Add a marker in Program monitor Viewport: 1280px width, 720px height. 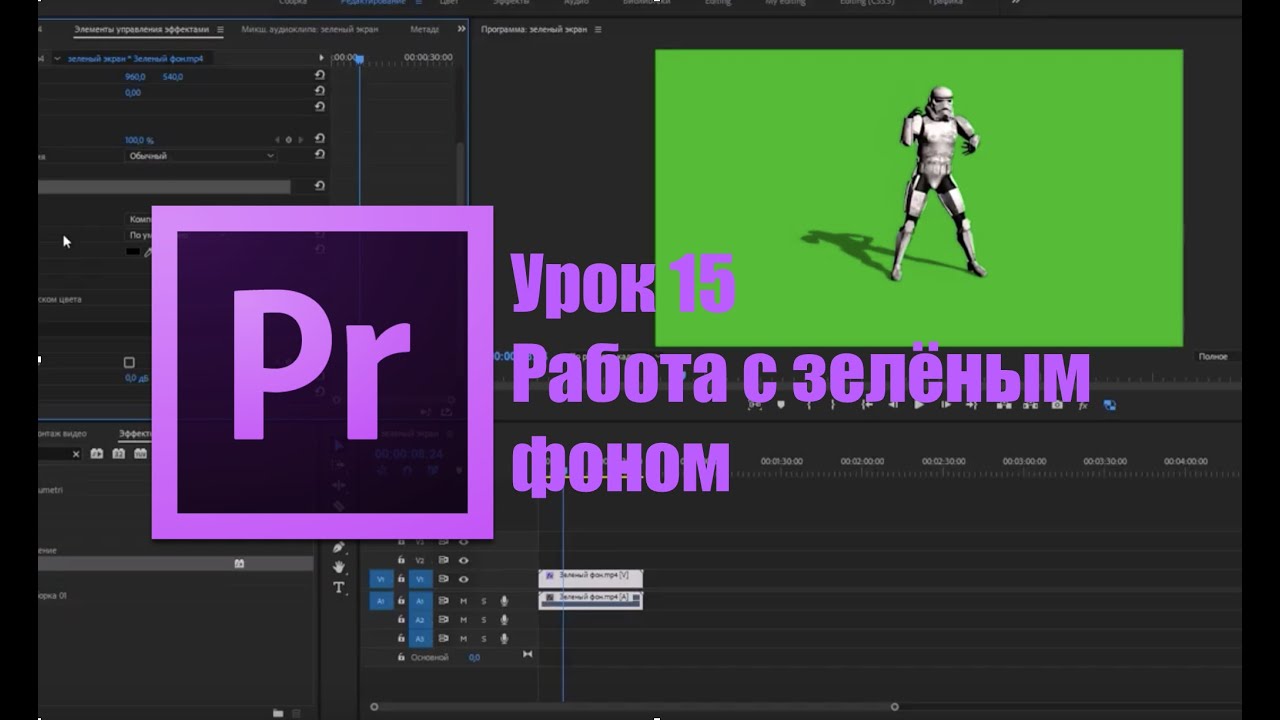[x=781, y=404]
